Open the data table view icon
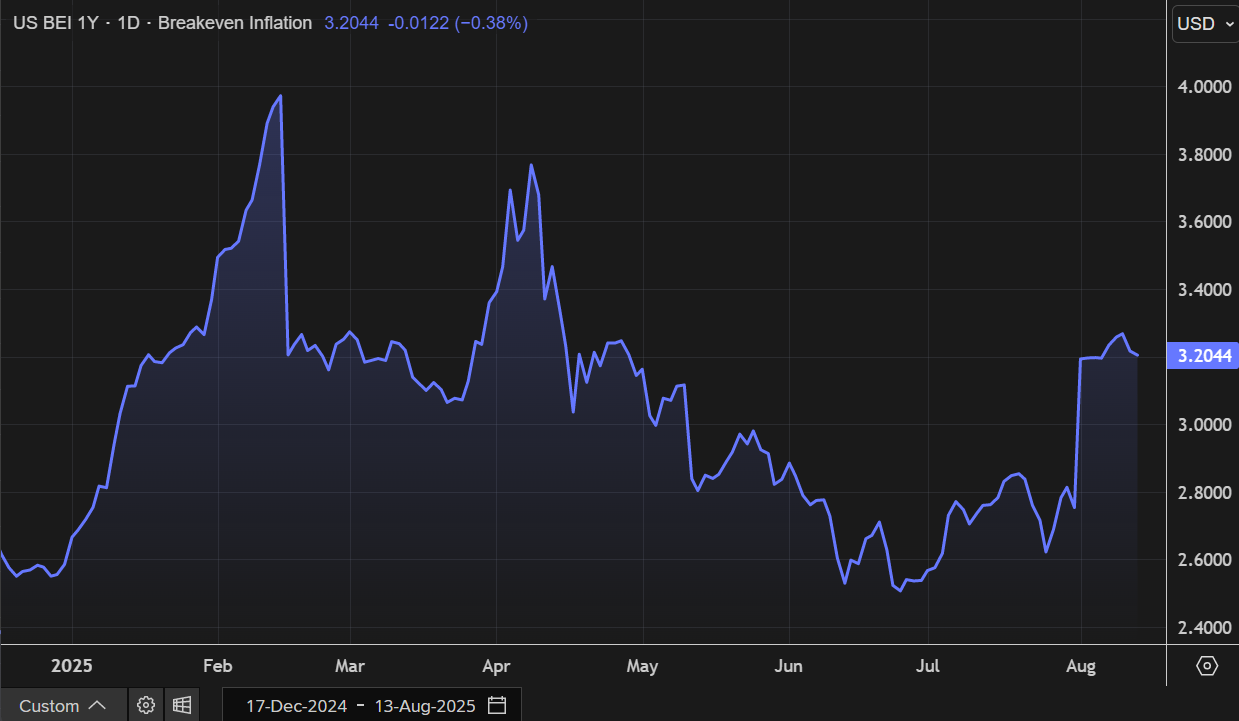Screen dimensions: 1239x721 coord(181,705)
